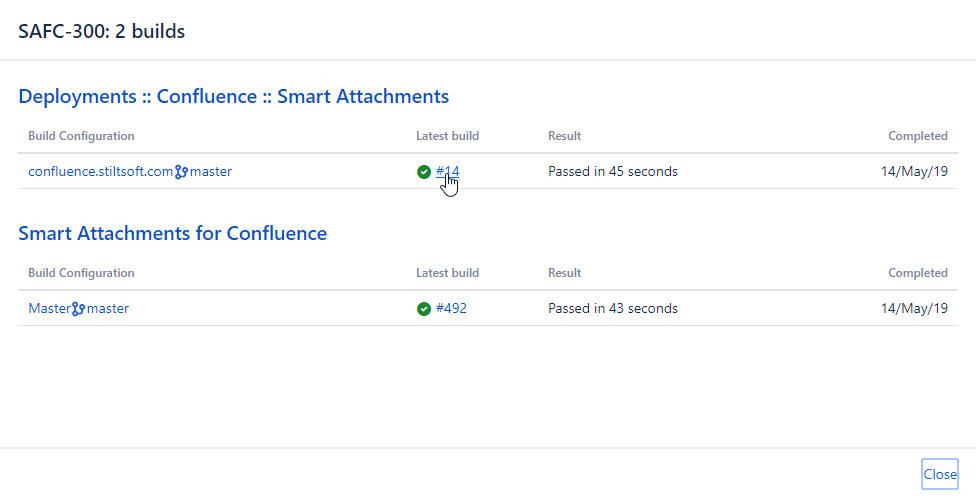Click the Latest build header in the second table
This screenshot has width=976, height=497.
(x=447, y=273)
